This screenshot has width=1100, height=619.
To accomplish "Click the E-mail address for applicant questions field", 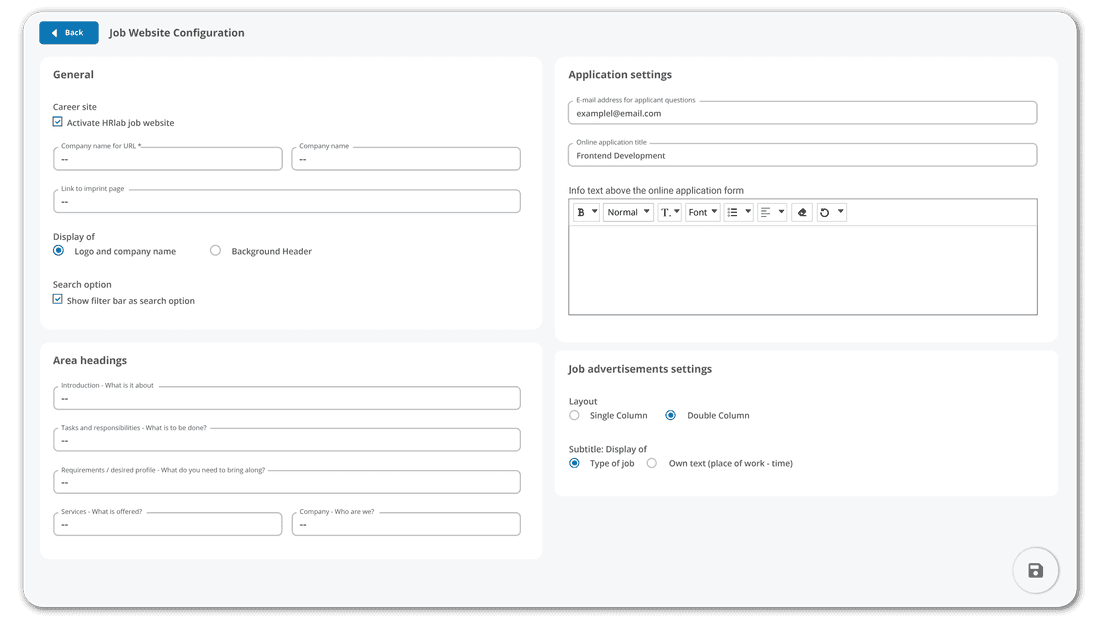I will click(802, 112).
